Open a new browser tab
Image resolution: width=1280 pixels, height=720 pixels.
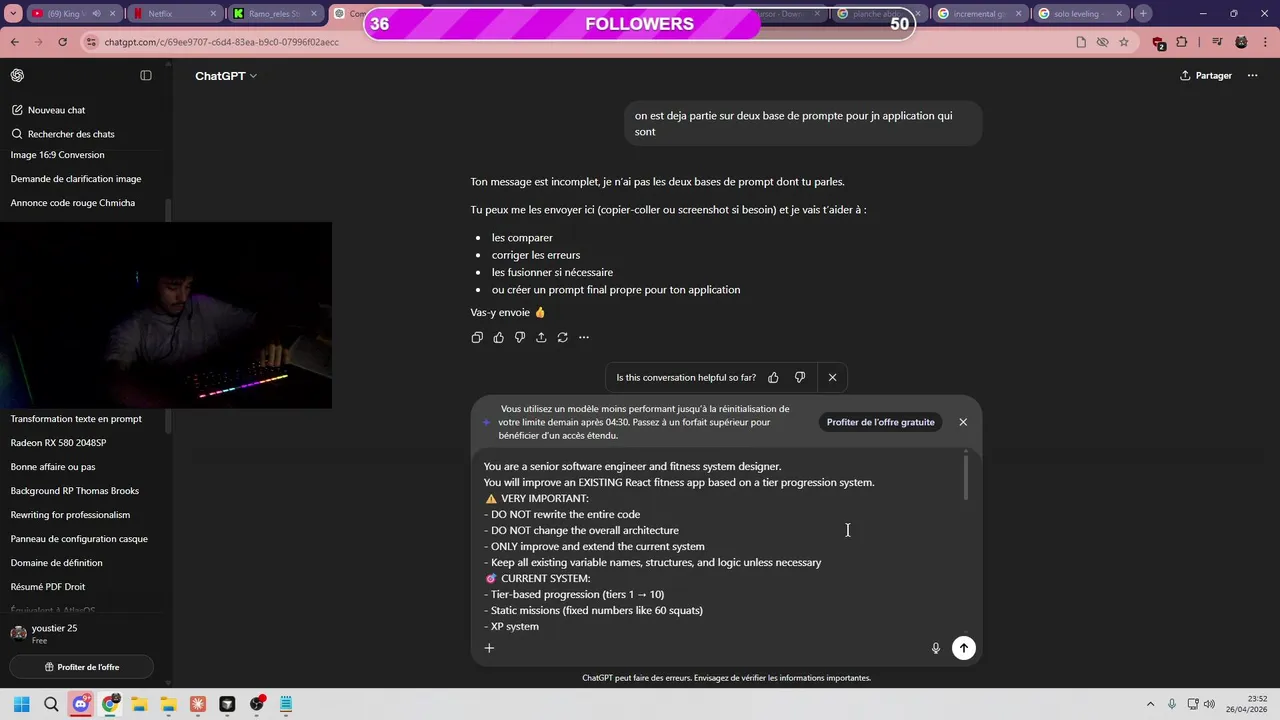pyautogui.click(x=1143, y=14)
